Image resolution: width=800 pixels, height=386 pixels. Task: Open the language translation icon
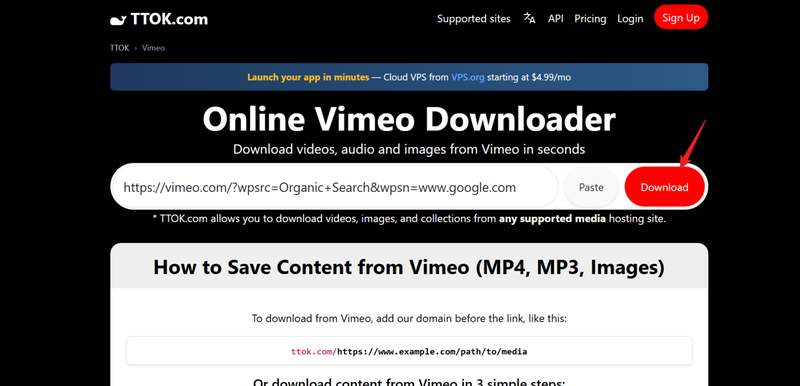530,18
